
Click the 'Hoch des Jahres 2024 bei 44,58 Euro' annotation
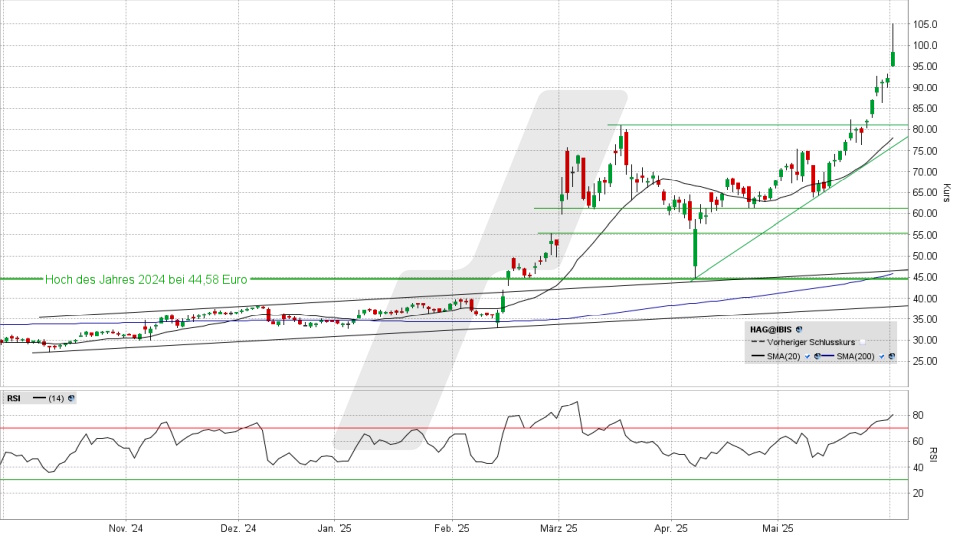146,279
